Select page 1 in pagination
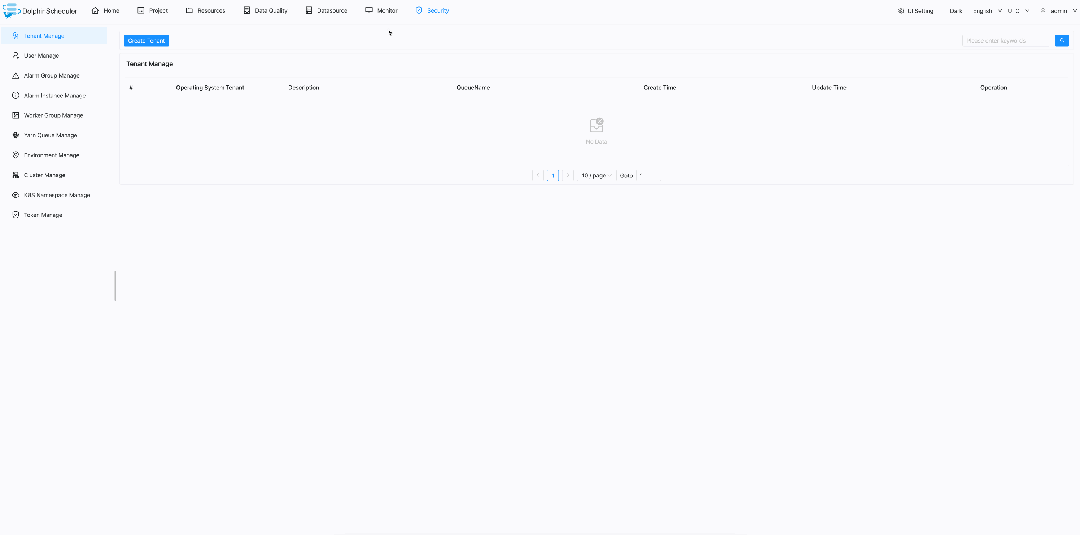Viewport: 1080px width, 535px height. pos(552,176)
